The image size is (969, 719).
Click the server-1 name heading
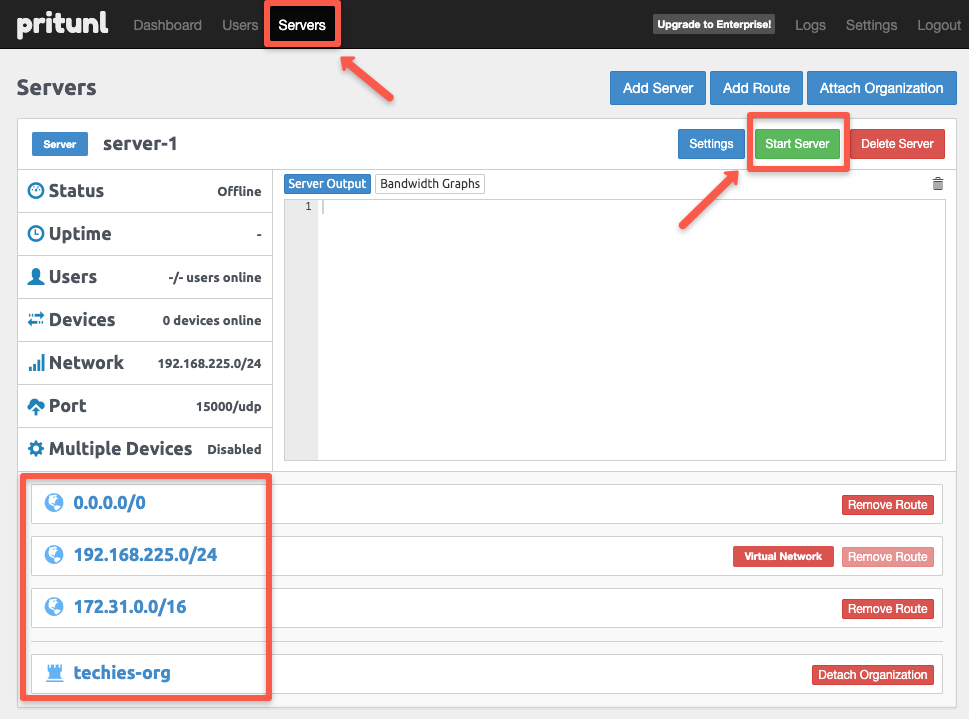point(140,143)
